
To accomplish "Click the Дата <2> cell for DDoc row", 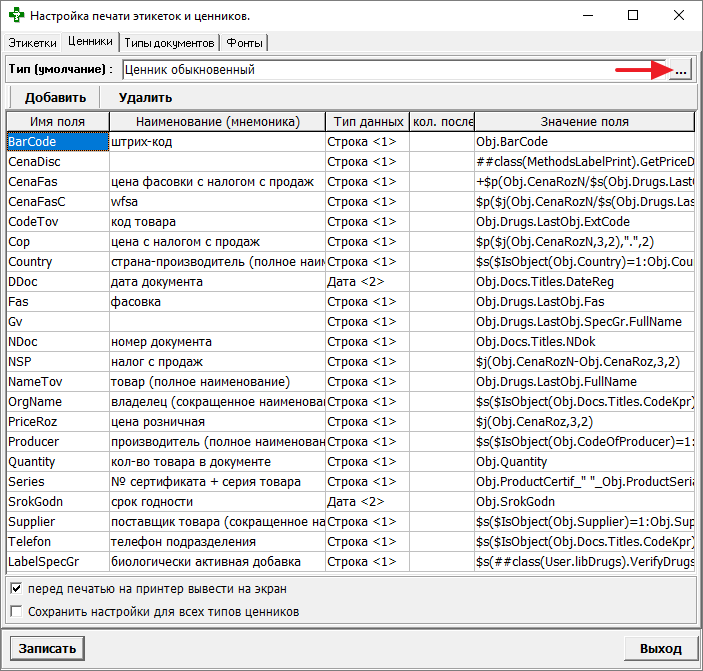I will pyautogui.click(x=367, y=282).
